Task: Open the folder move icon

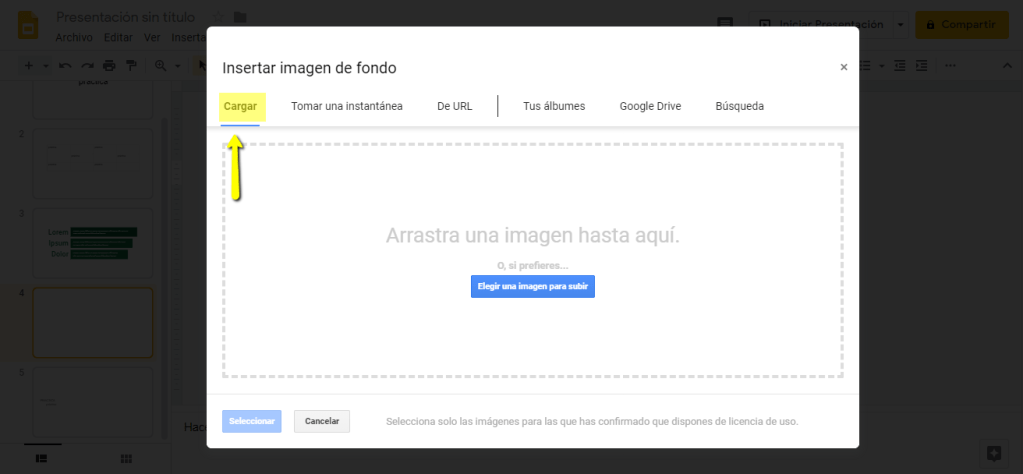Action: 239,17
